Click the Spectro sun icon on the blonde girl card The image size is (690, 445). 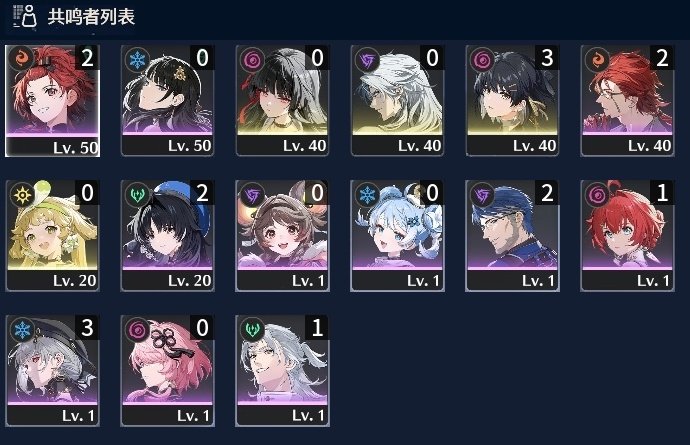(x=22, y=194)
